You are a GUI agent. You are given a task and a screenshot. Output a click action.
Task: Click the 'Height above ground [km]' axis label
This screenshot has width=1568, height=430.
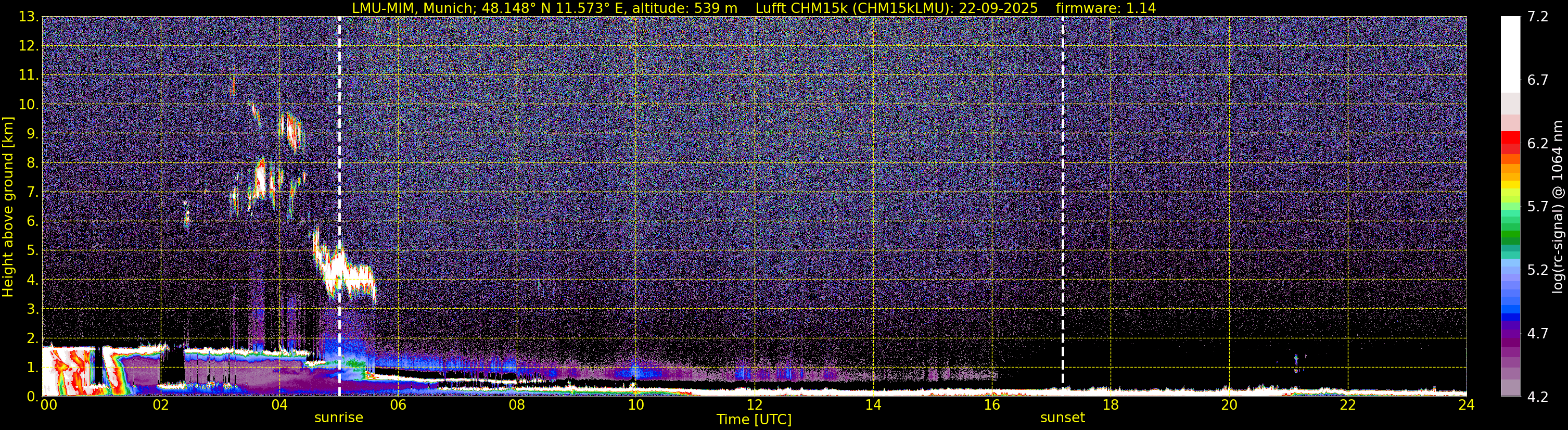point(8,207)
